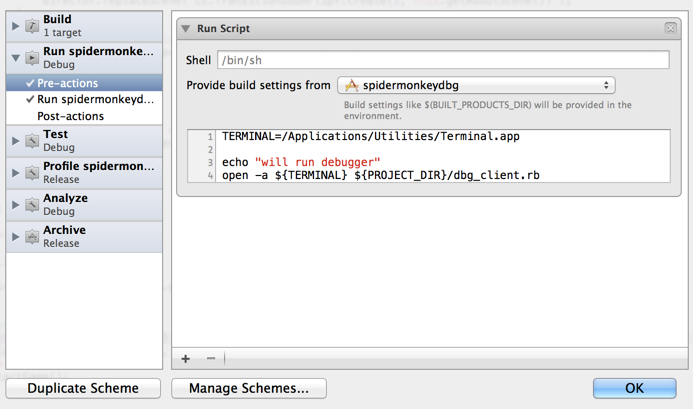Open Manage Schemes dialog
693x409 pixels.
[x=249, y=388]
